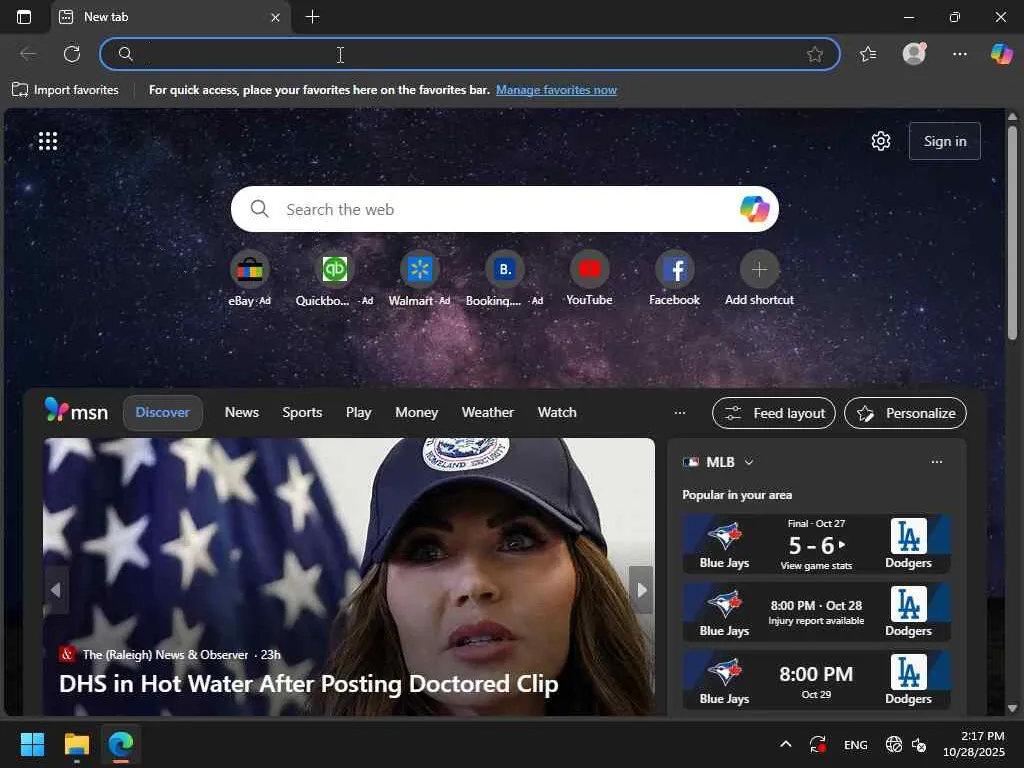Click Microsoft Edge taskbar icon
The width and height of the screenshot is (1024, 768).
[x=121, y=744]
